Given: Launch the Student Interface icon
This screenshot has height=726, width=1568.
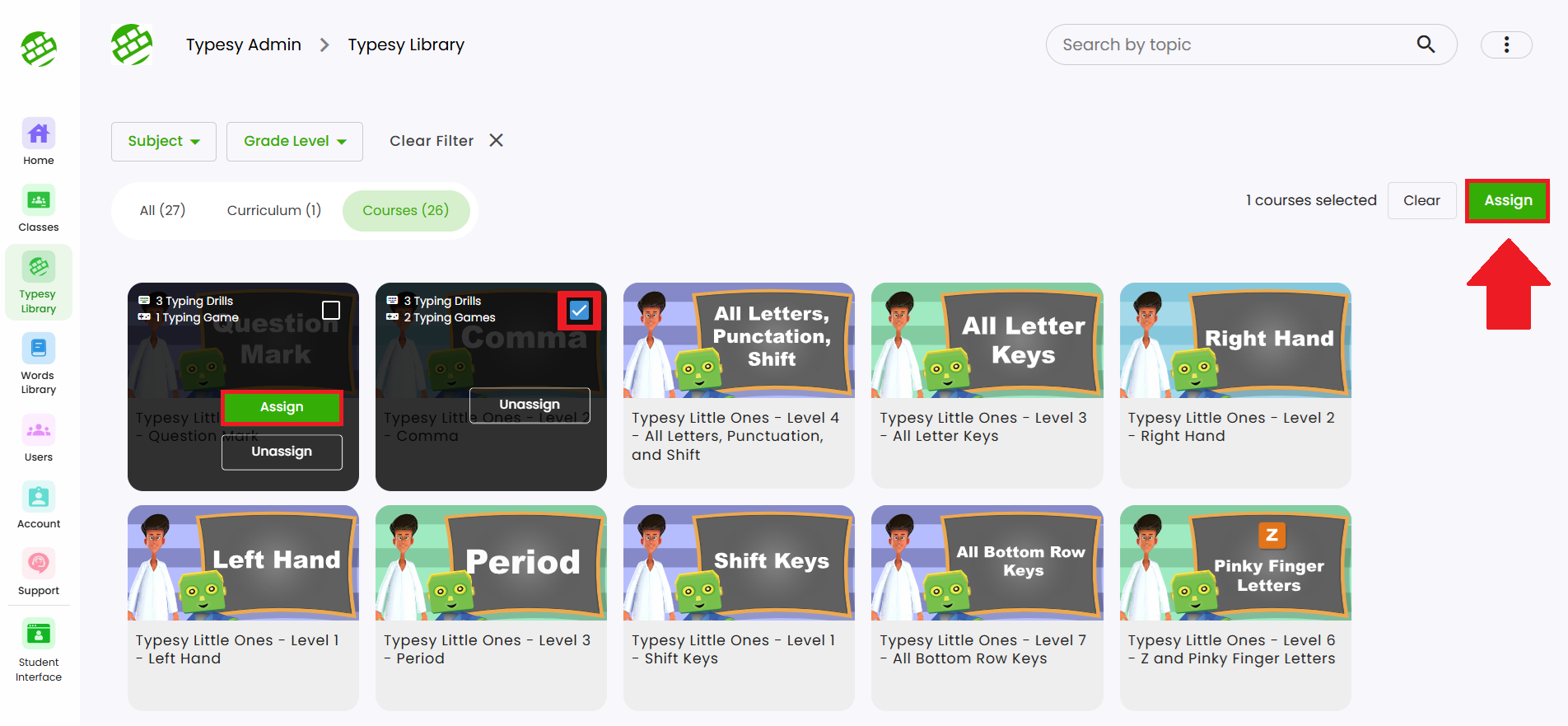Looking at the screenshot, I should (39, 635).
